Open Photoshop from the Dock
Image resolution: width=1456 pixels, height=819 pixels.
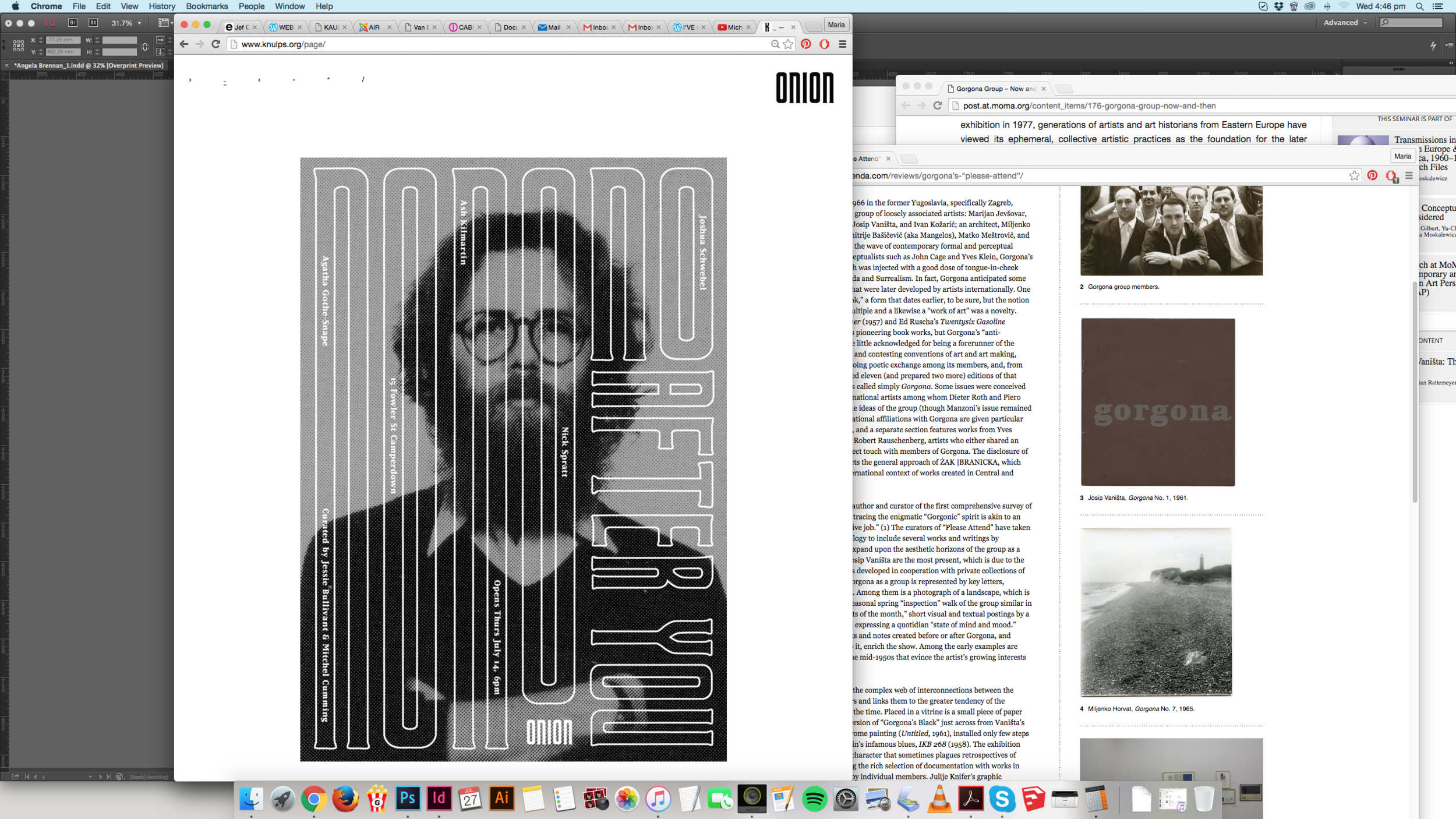tap(408, 799)
